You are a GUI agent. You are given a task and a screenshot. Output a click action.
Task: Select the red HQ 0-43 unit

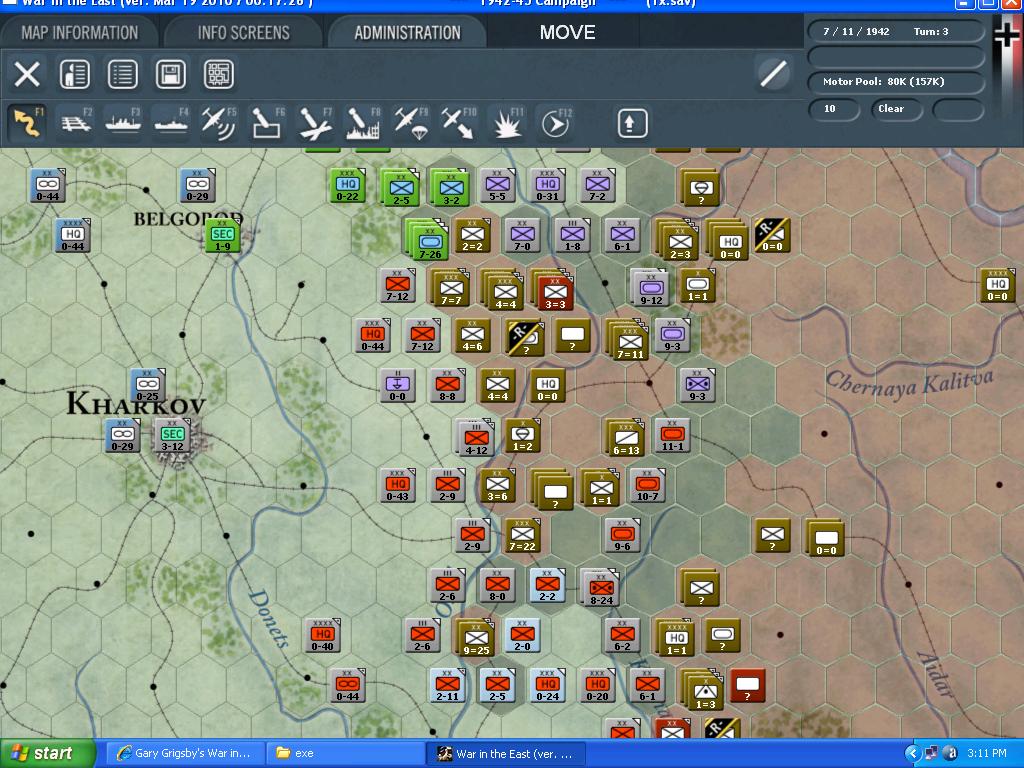tap(397, 485)
